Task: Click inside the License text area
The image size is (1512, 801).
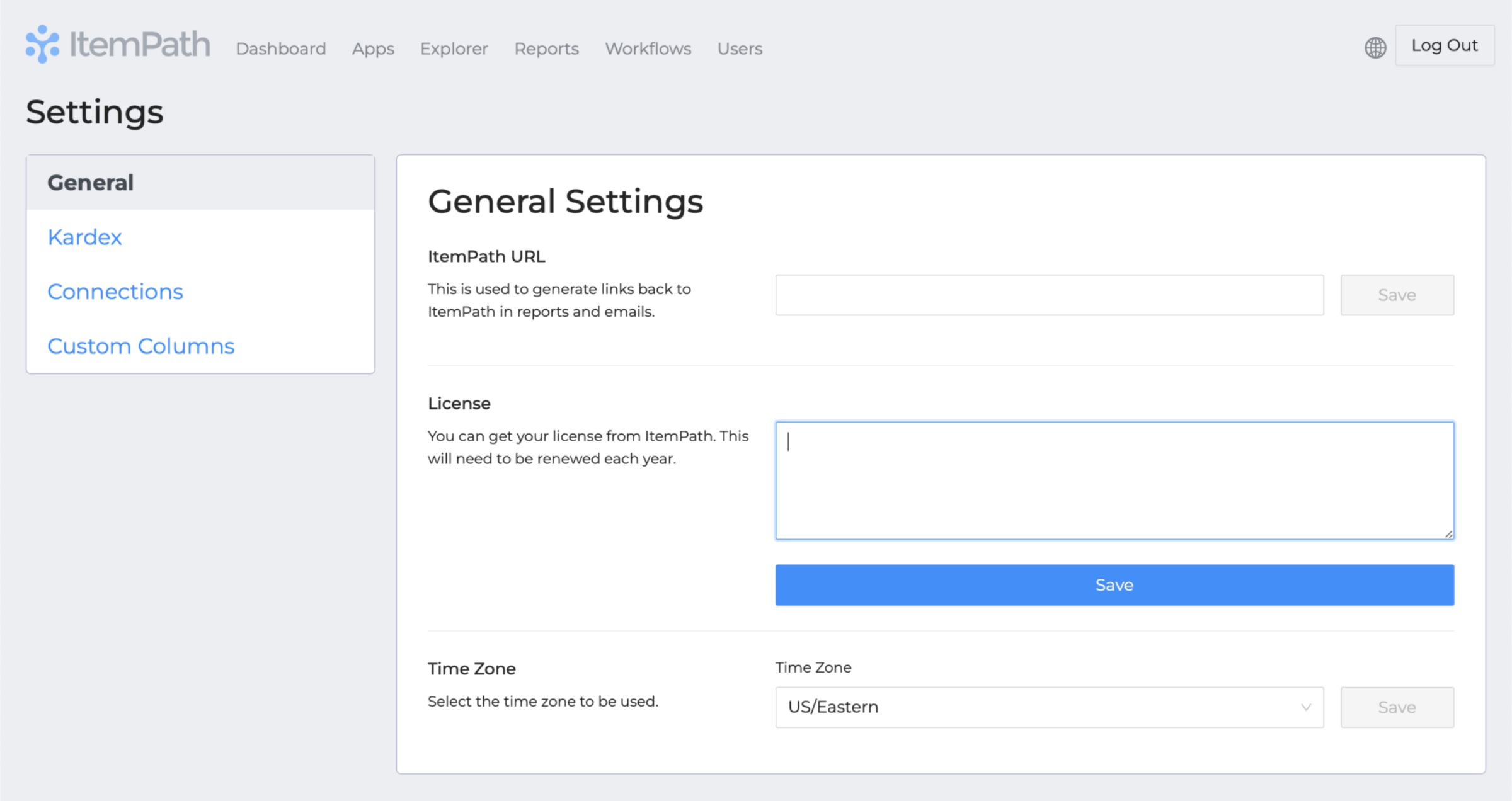Action: tap(1114, 480)
